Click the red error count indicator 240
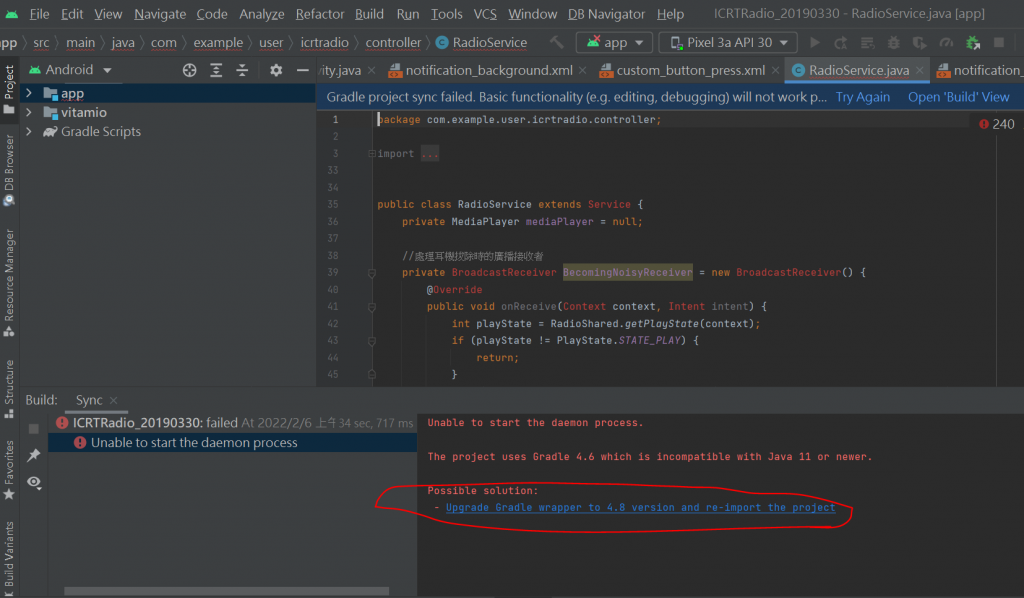Viewport: 1024px width, 598px height. click(997, 124)
